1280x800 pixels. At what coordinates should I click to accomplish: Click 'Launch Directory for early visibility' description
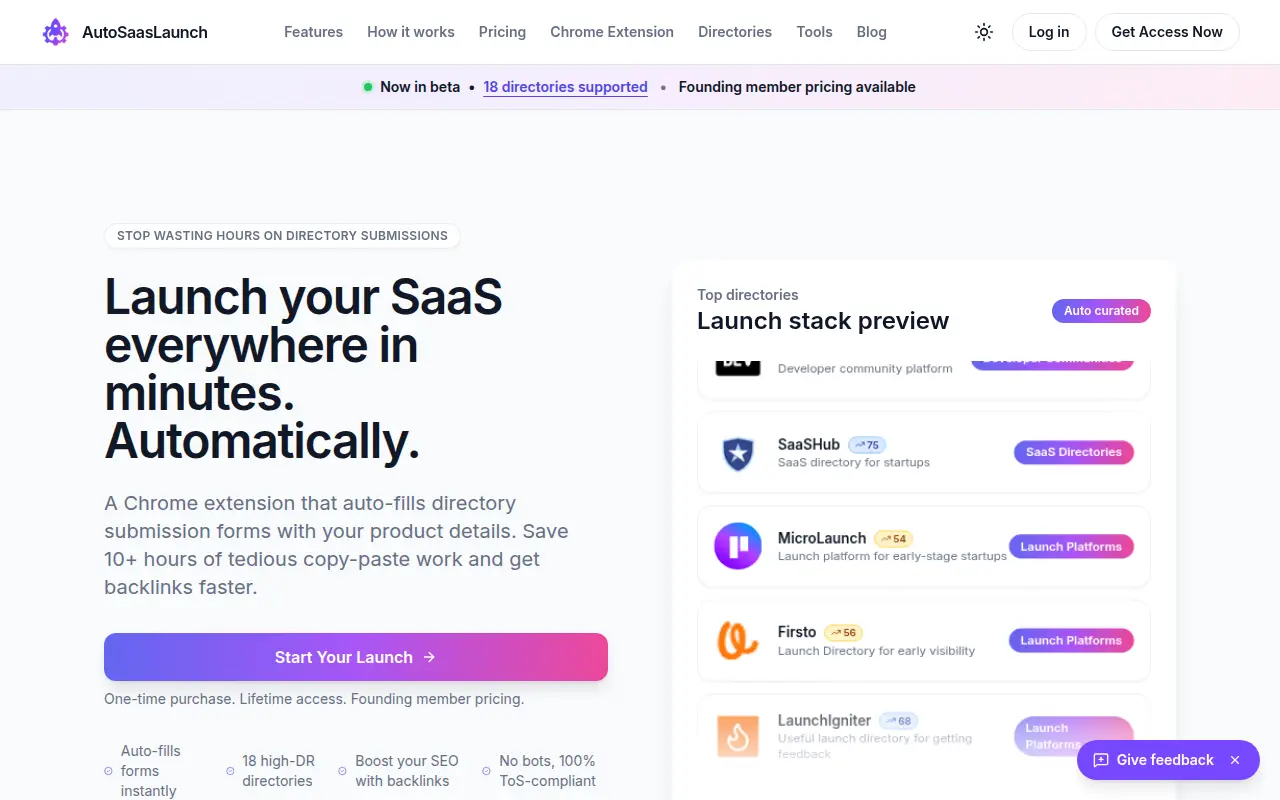tap(876, 650)
